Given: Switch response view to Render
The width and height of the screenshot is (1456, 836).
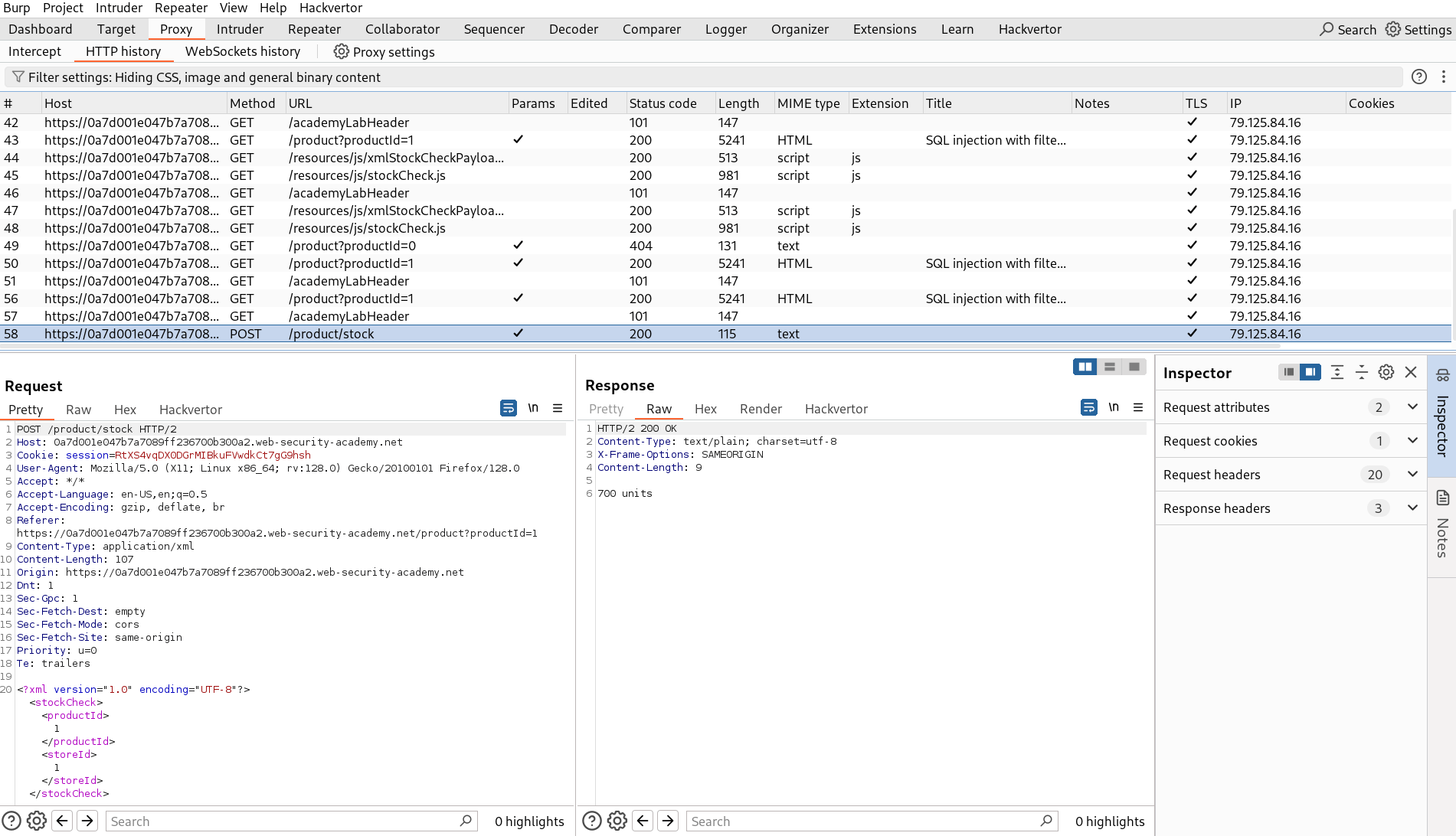Looking at the screenshot, I should [x=761, y=409].
